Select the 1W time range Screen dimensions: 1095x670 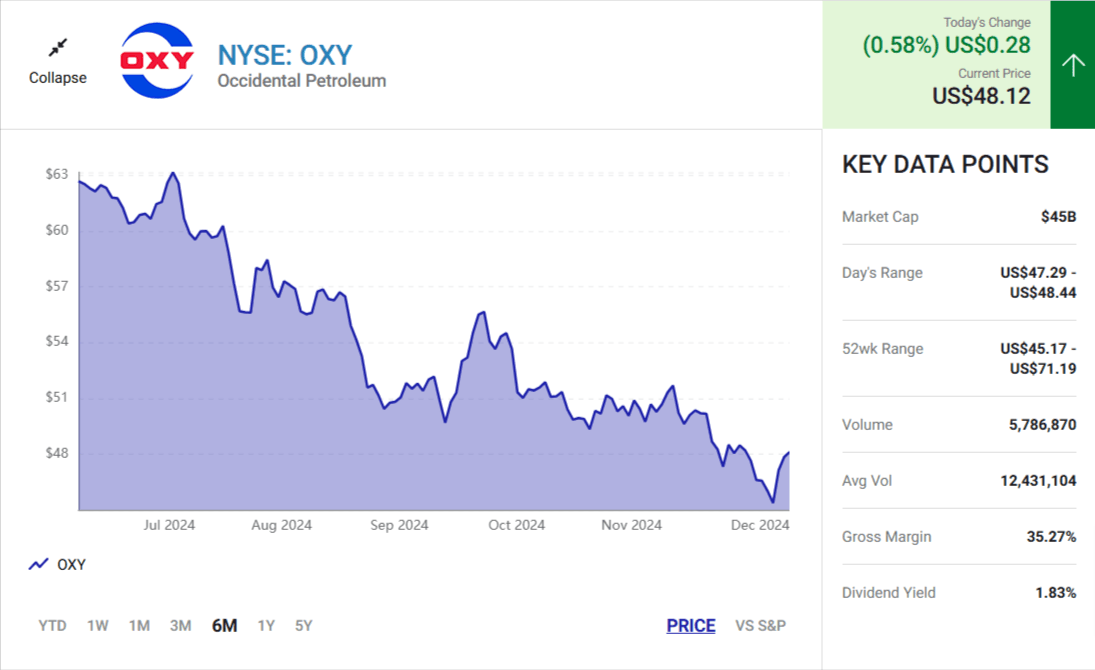(97, 626)
